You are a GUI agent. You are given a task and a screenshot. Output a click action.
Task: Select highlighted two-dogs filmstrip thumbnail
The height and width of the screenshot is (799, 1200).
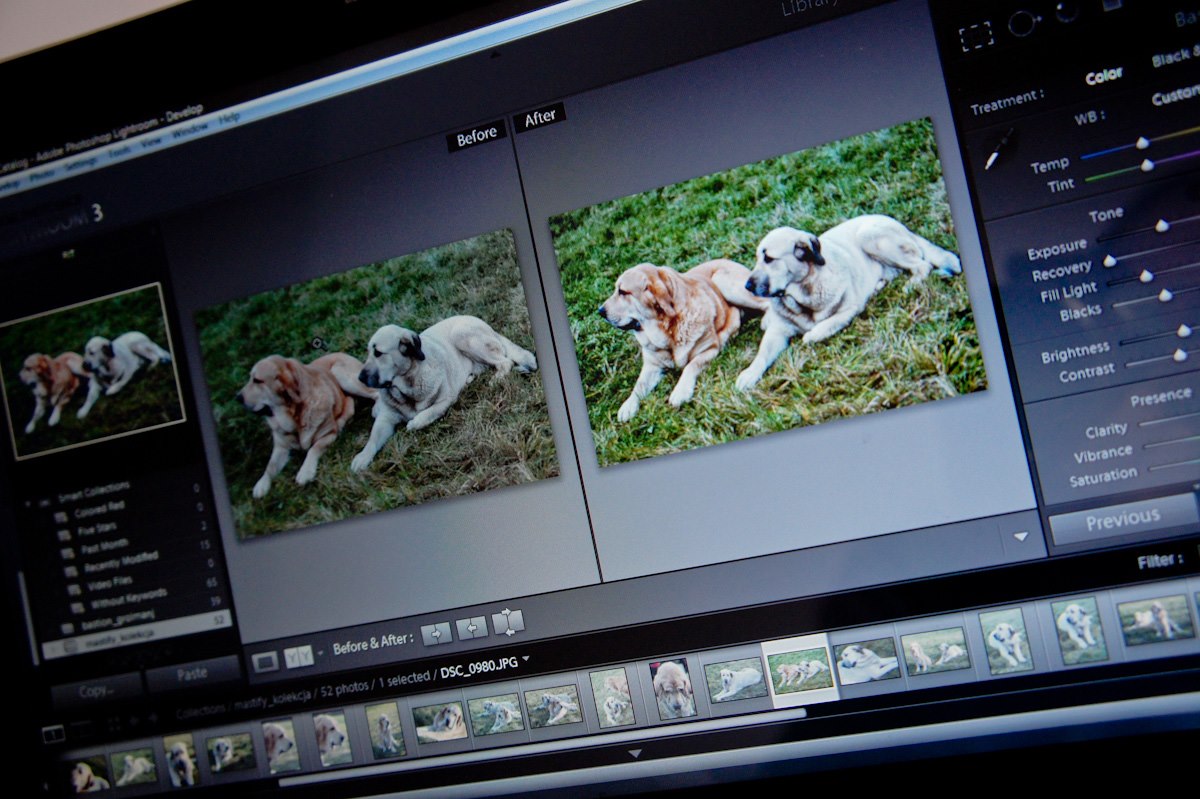click(799, 670)
